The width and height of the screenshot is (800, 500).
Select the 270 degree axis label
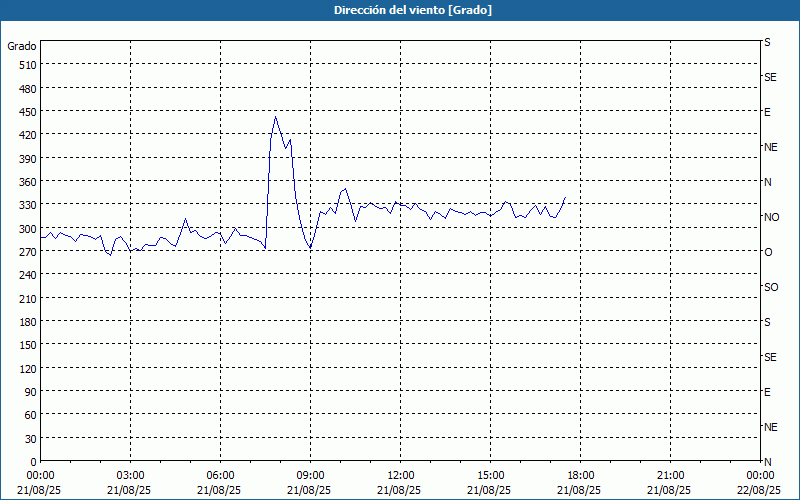28,252
